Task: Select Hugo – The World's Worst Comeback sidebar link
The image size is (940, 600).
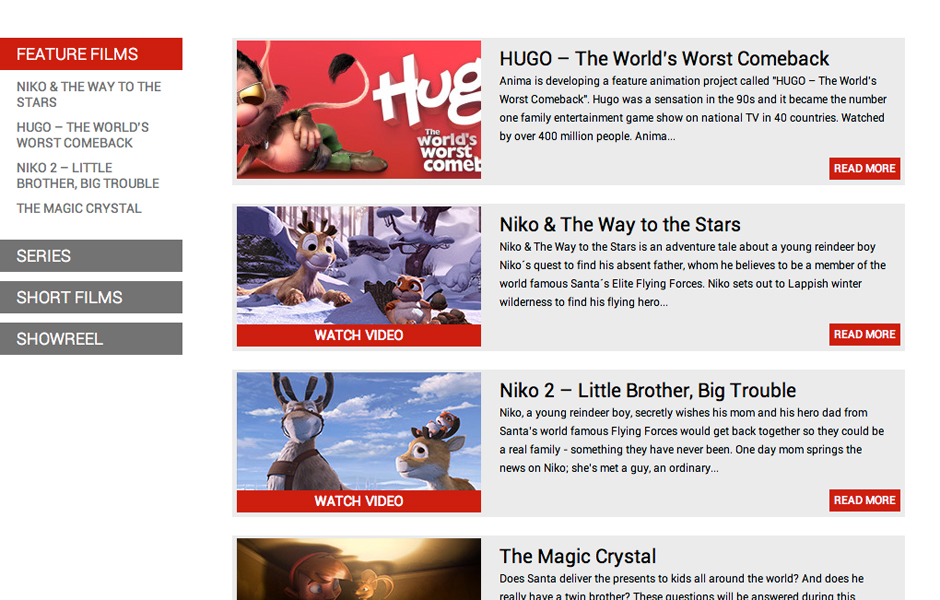Action: coord(83,135)
